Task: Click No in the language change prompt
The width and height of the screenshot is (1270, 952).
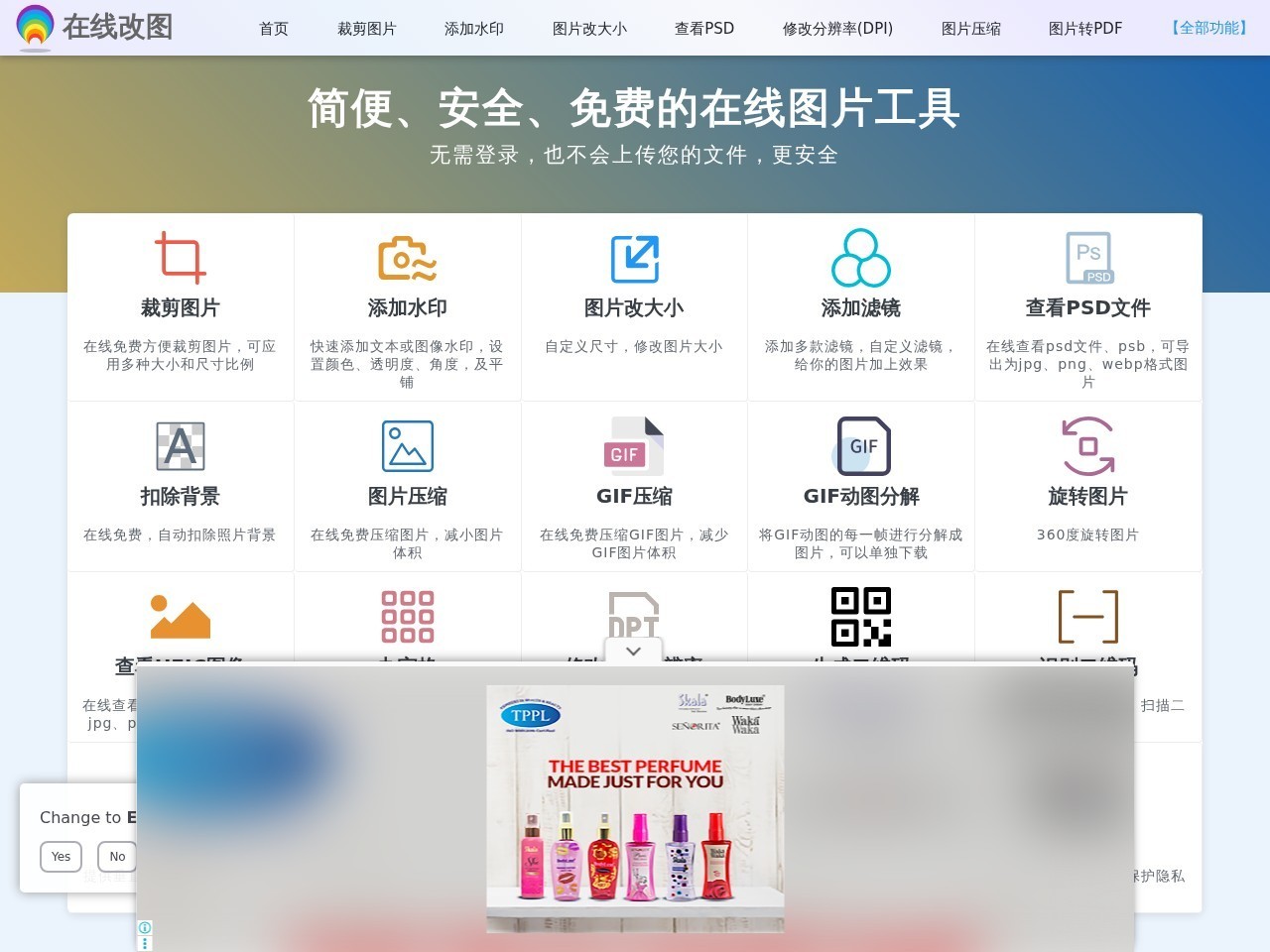Action: (x=117, y=856)
